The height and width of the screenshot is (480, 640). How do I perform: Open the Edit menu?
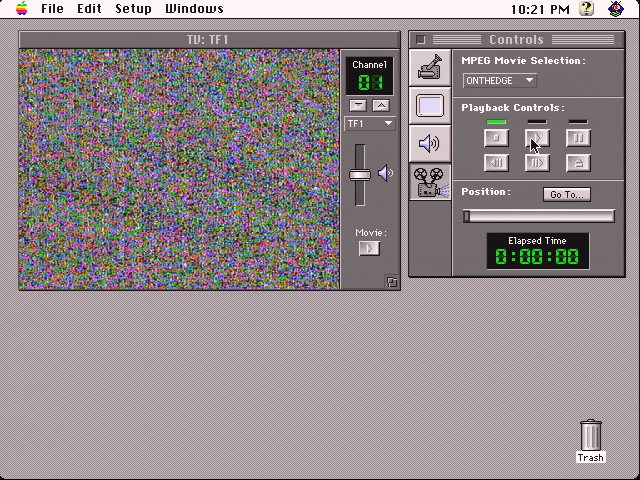[x=89, y=9]
